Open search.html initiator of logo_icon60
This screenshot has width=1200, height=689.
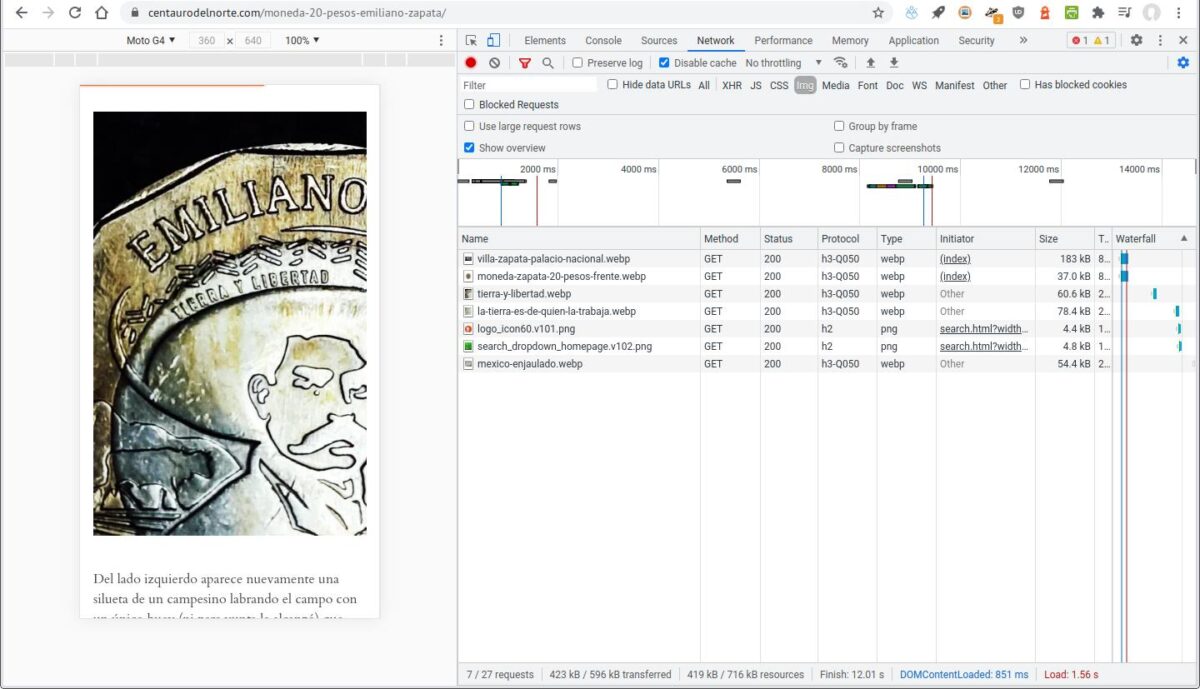coord(984,329)
